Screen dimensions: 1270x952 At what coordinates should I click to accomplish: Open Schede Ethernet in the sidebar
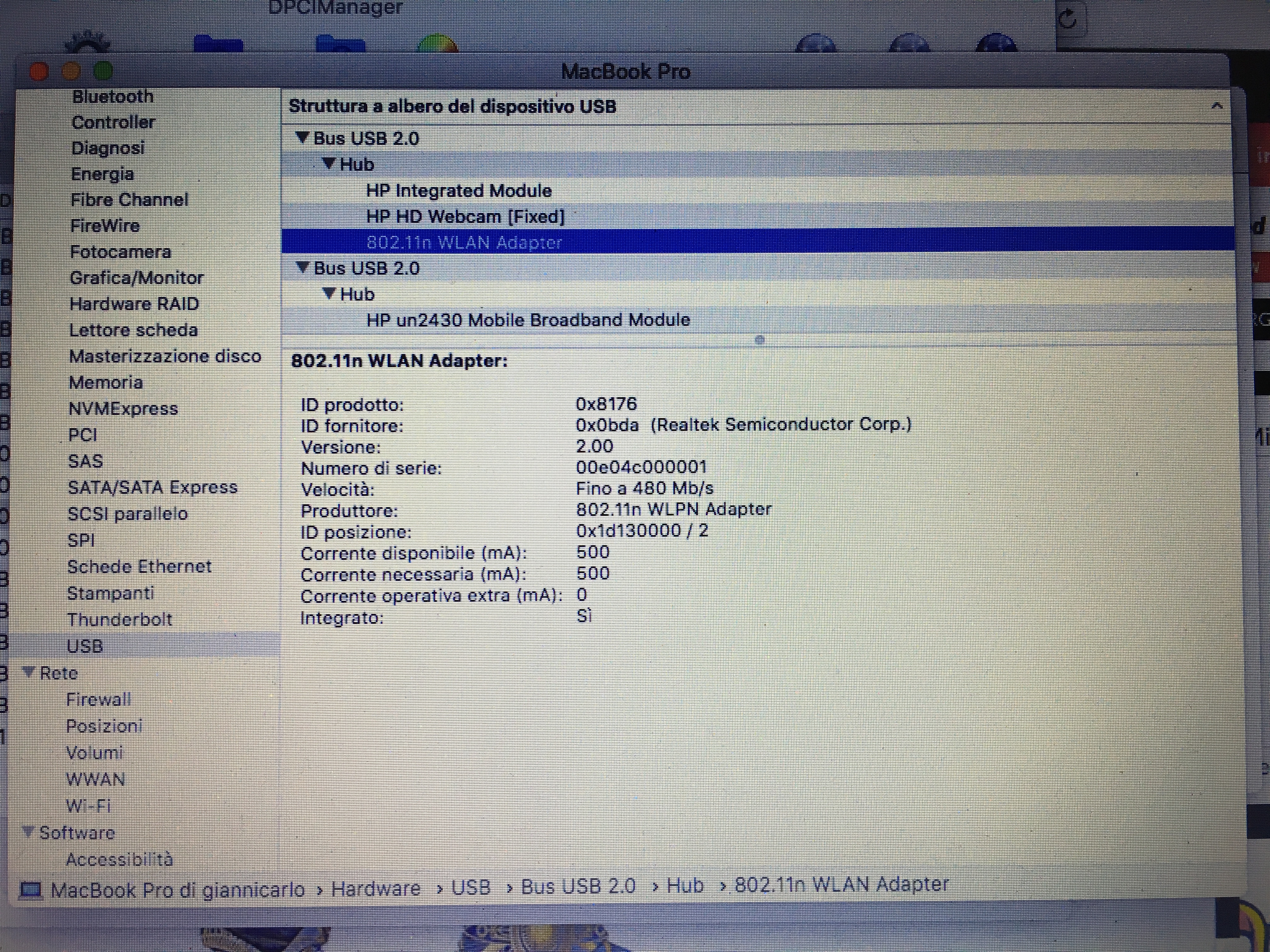(x=139, y=566)
